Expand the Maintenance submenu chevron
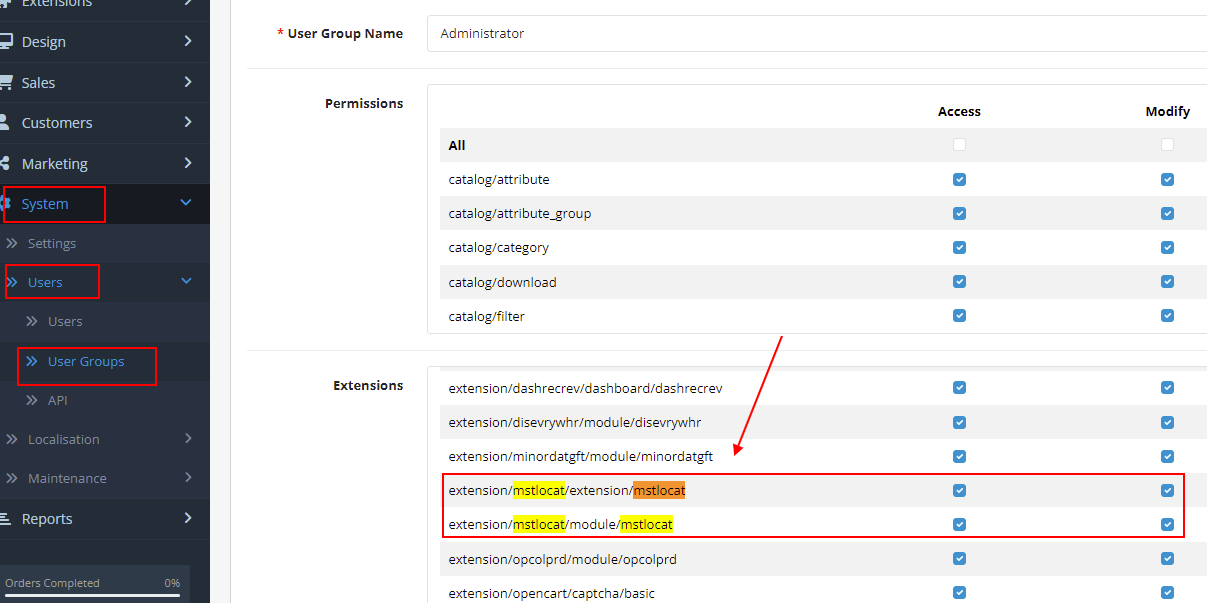The width and height of the screenshot is (1207, 603). tap(188, 478)
